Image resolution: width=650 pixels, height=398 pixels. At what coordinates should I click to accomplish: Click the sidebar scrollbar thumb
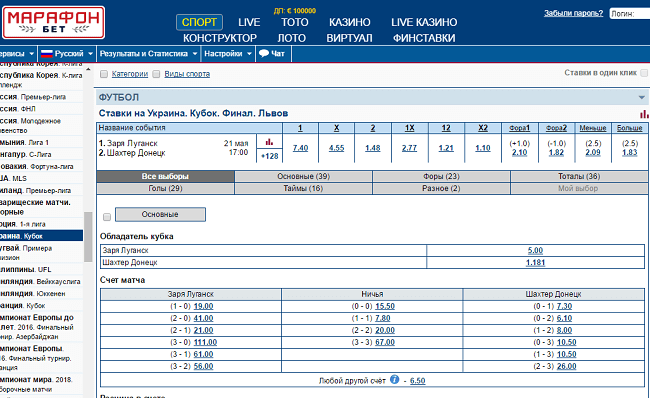pyautogui.click(x=88, y=237)
